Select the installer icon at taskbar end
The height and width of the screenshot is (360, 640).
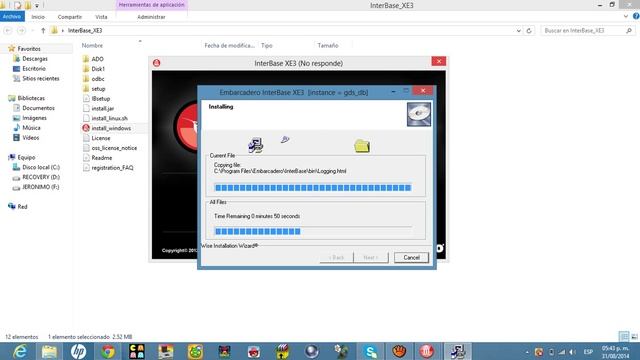tap(458, 351)
